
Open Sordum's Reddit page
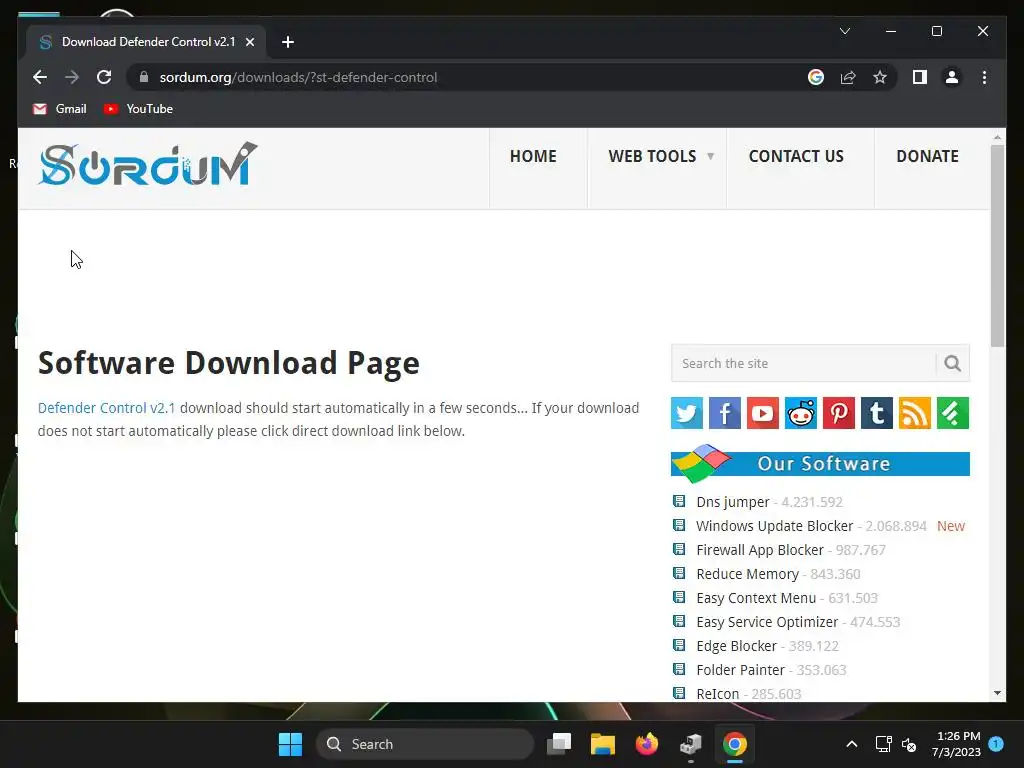tap(801, 413)
